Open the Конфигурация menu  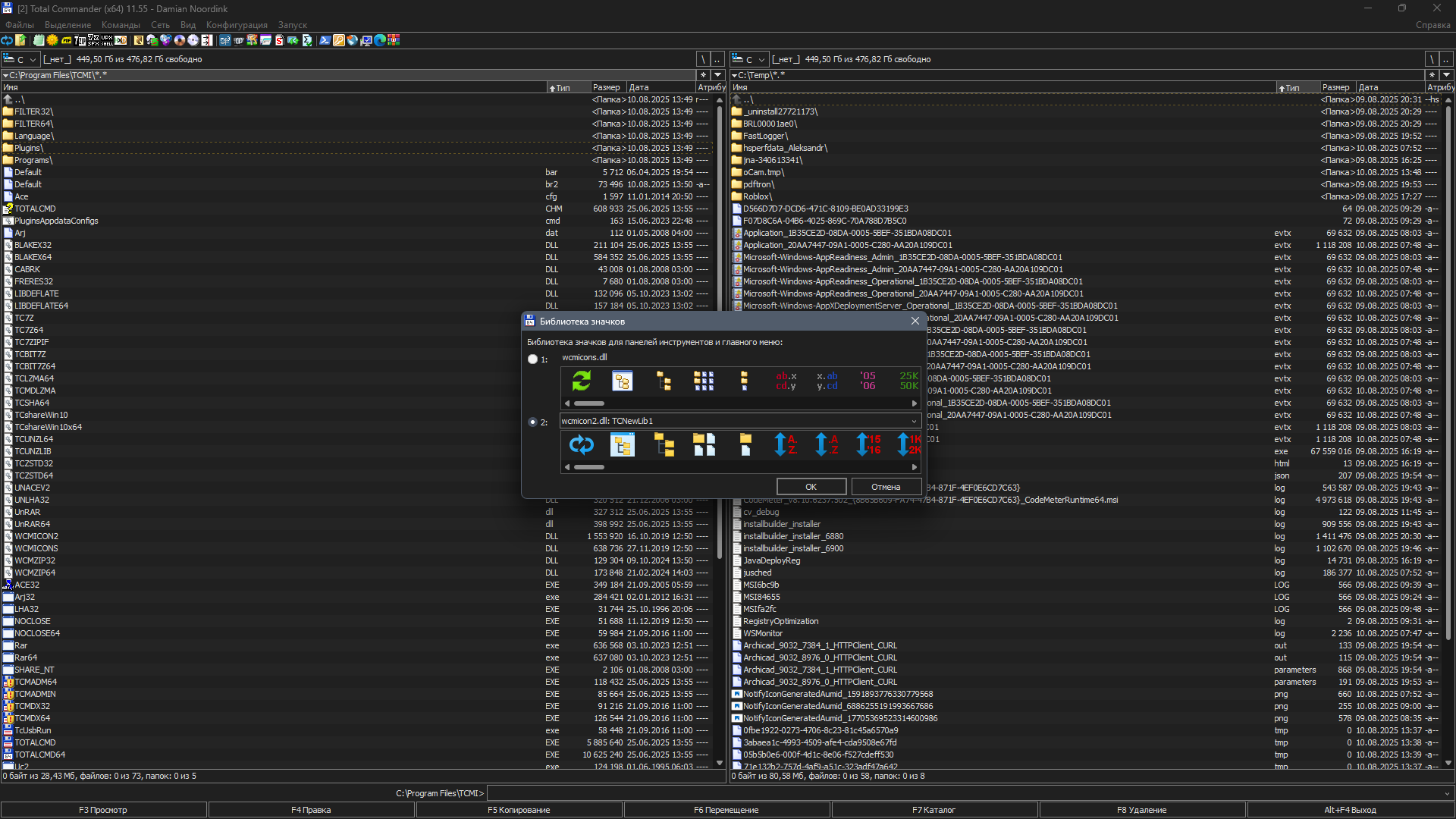(237, 25)
